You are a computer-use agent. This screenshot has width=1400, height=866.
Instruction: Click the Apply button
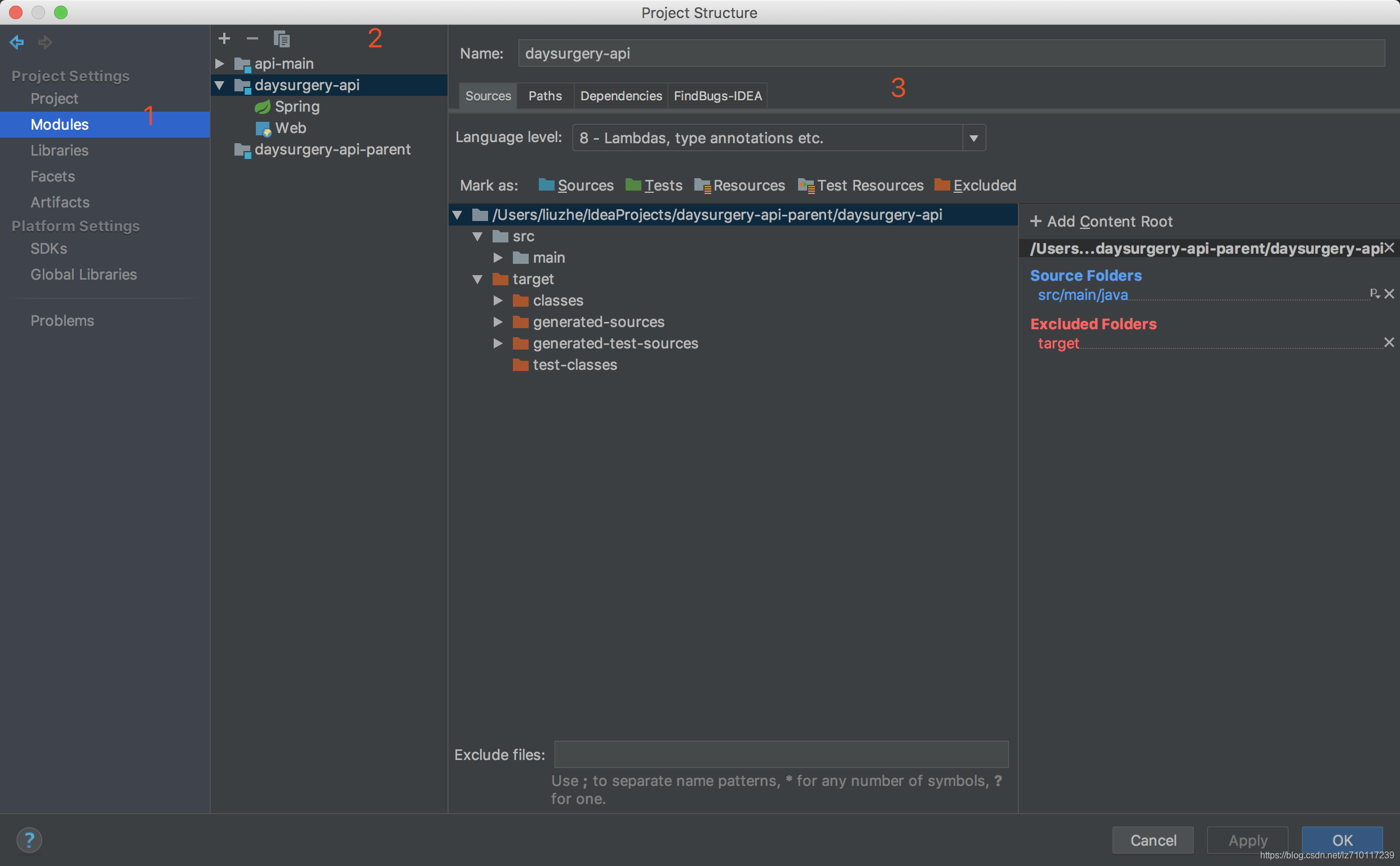tap(1248, 840)
